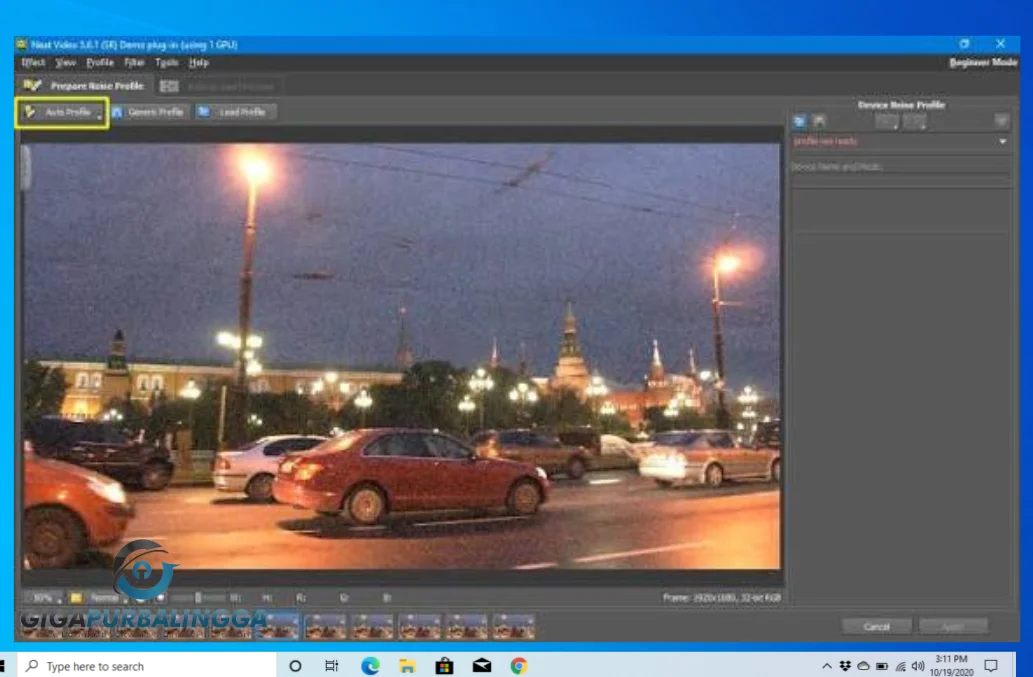Expand the profile status dropdown arrow

pos(1002,141)
